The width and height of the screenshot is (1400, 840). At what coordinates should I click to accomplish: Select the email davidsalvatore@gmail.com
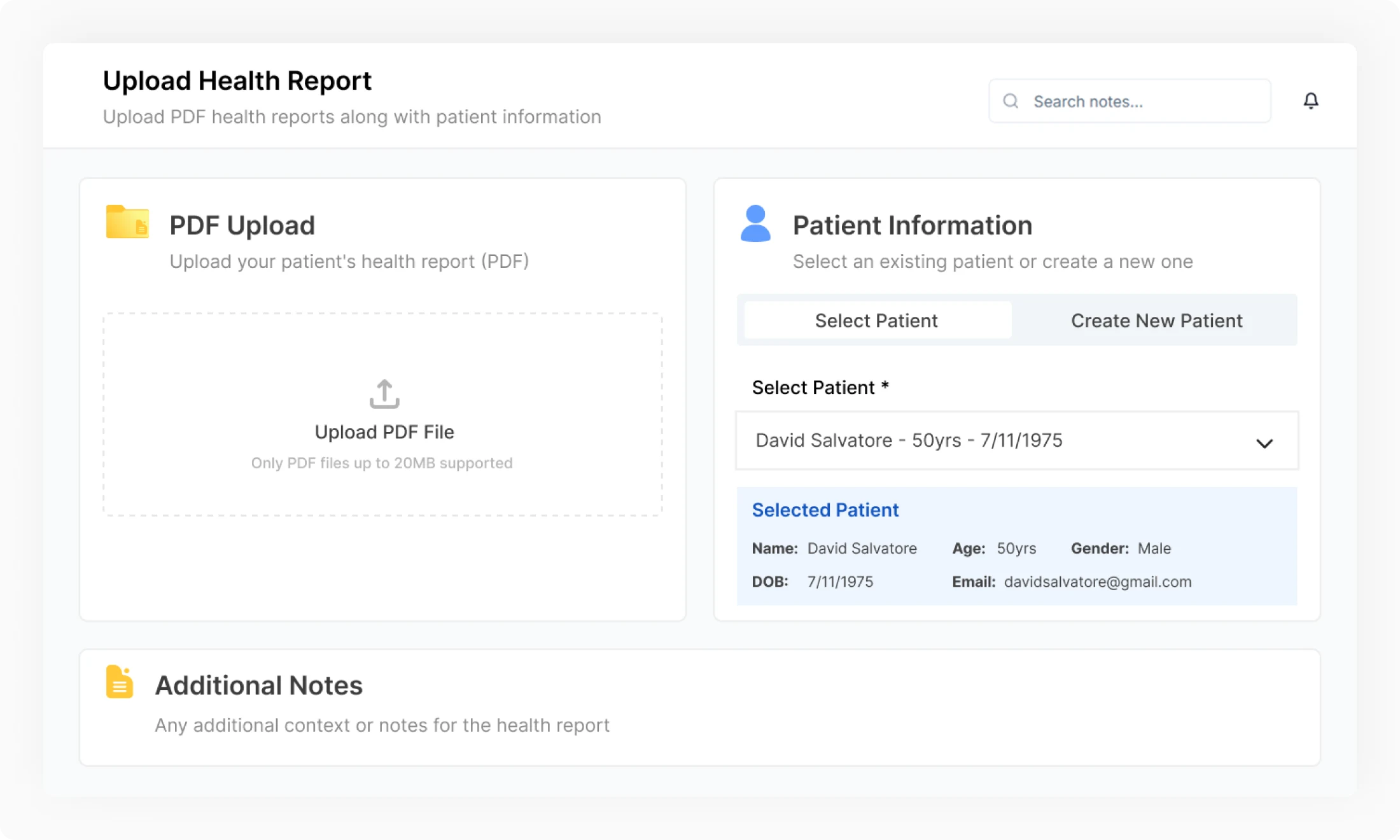tap(1098, 581)
